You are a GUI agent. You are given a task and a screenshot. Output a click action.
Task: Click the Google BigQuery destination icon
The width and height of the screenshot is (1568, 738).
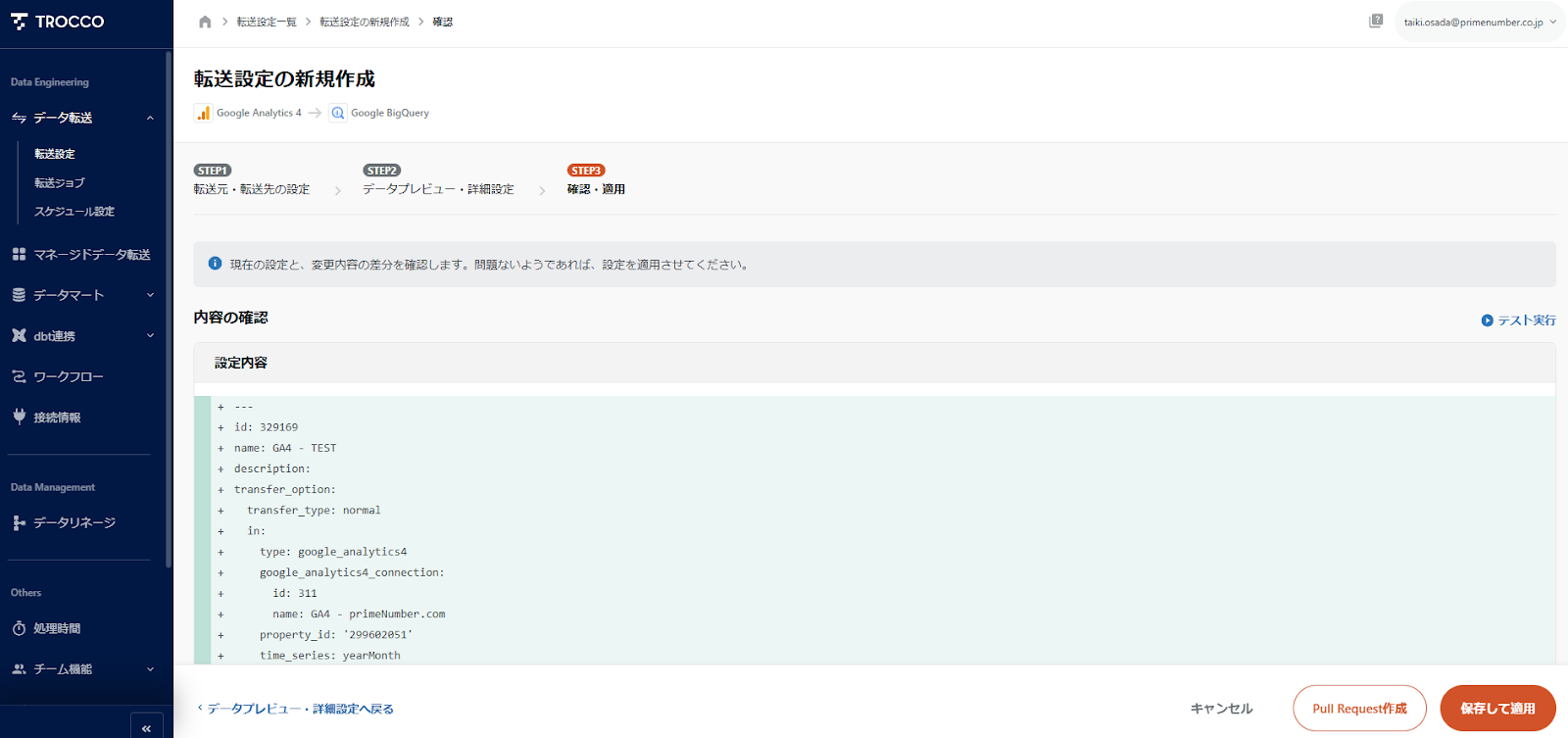coord(337,113)
